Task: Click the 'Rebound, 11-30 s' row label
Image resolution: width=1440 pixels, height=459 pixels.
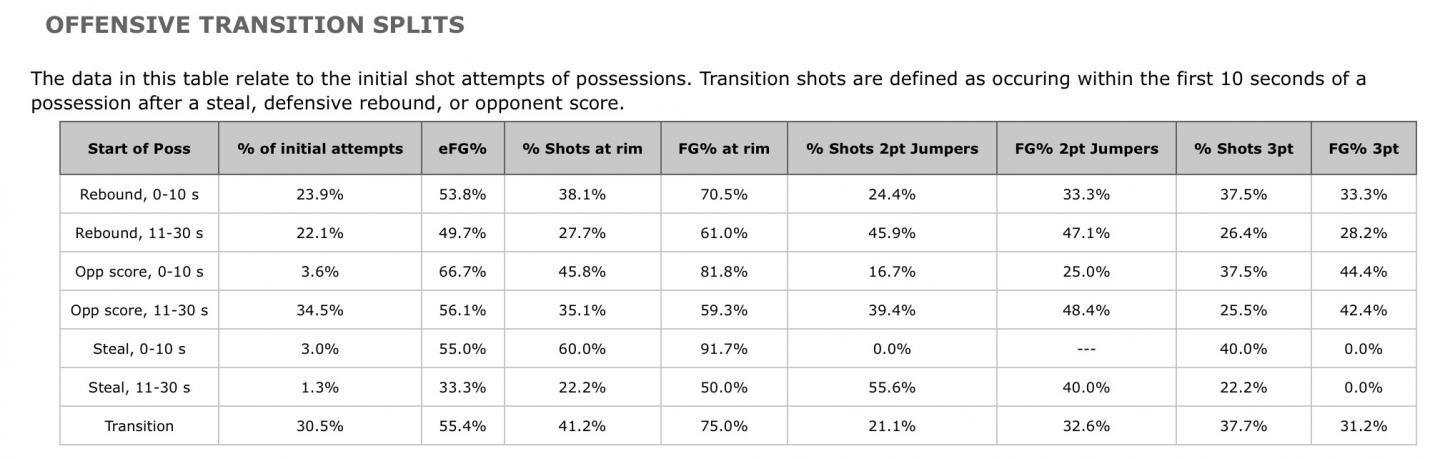Action: 139,233
